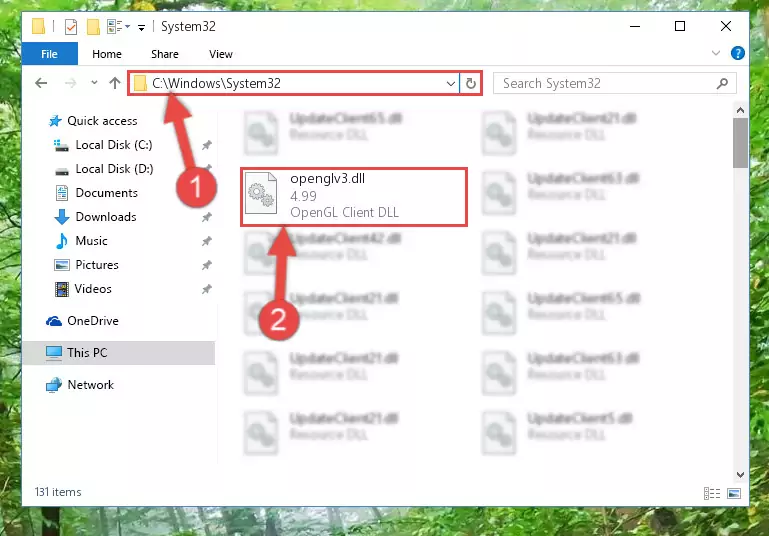The image size is (769, 536).
Task: Click the This PC monitor icon
Action: pyautogui.click(x=53, y=353)
